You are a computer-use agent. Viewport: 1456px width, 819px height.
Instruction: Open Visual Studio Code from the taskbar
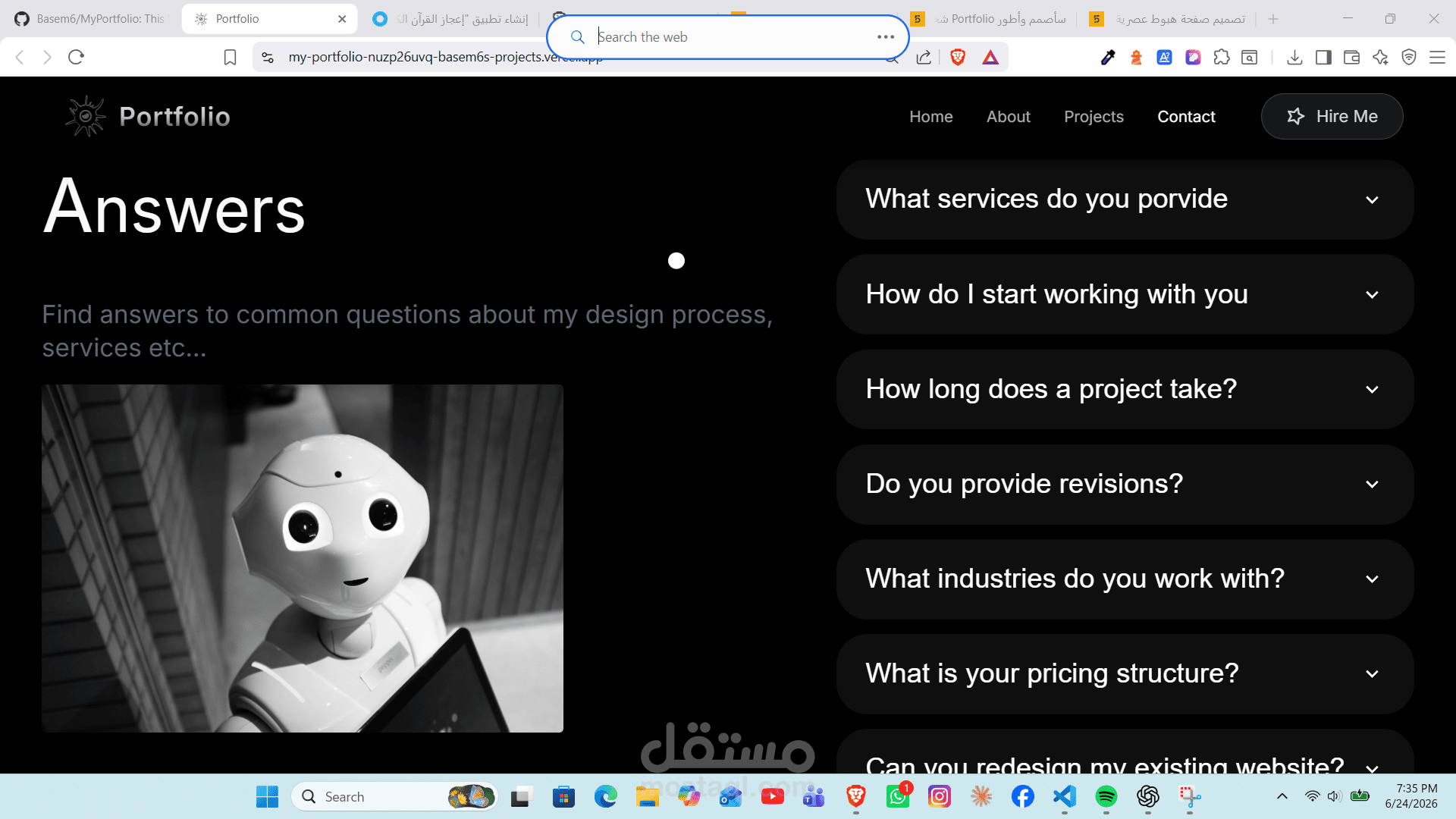click(x=1065, y=796)
